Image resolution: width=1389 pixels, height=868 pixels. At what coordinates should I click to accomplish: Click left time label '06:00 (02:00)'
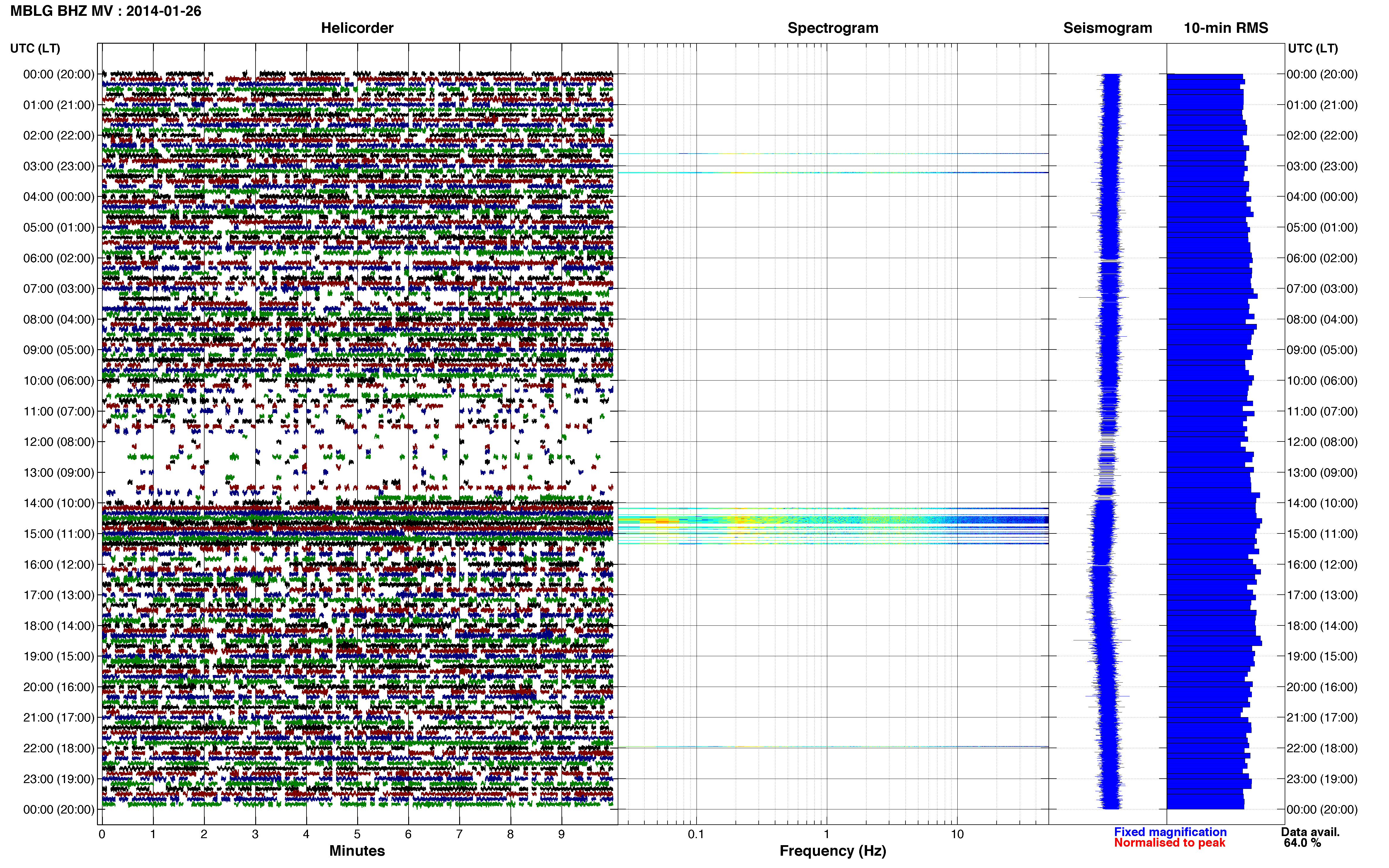59,258
